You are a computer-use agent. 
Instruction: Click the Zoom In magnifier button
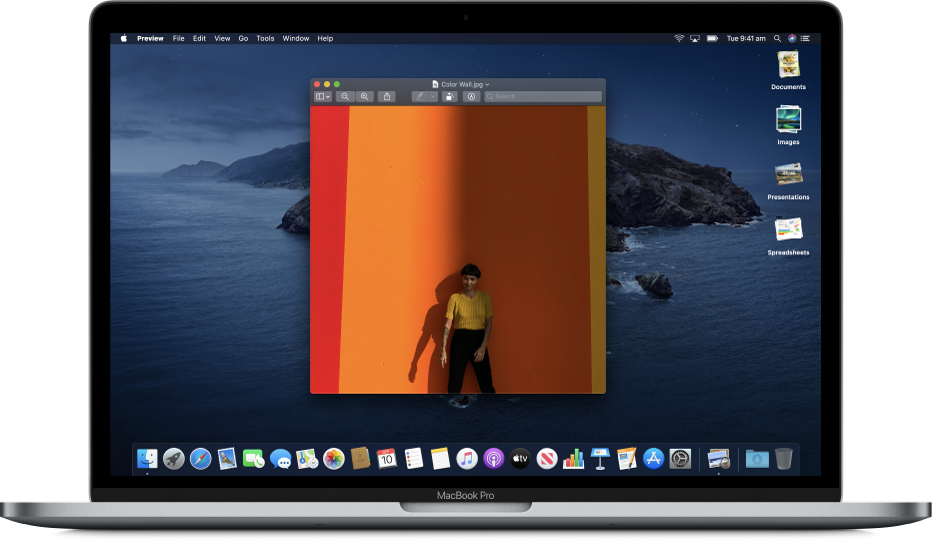tap(365, 97)
